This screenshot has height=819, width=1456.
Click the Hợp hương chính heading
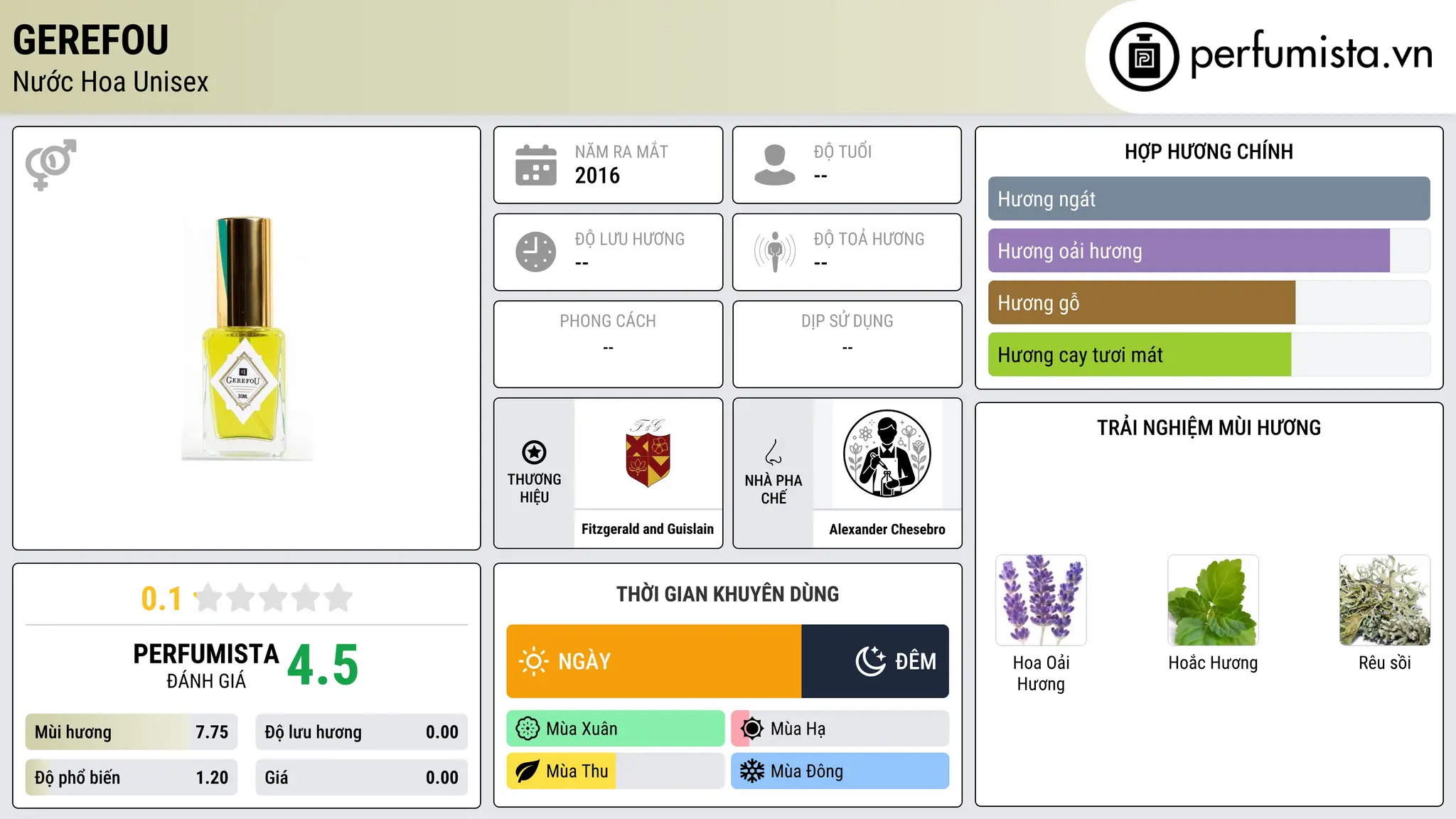coord(1209,151)
